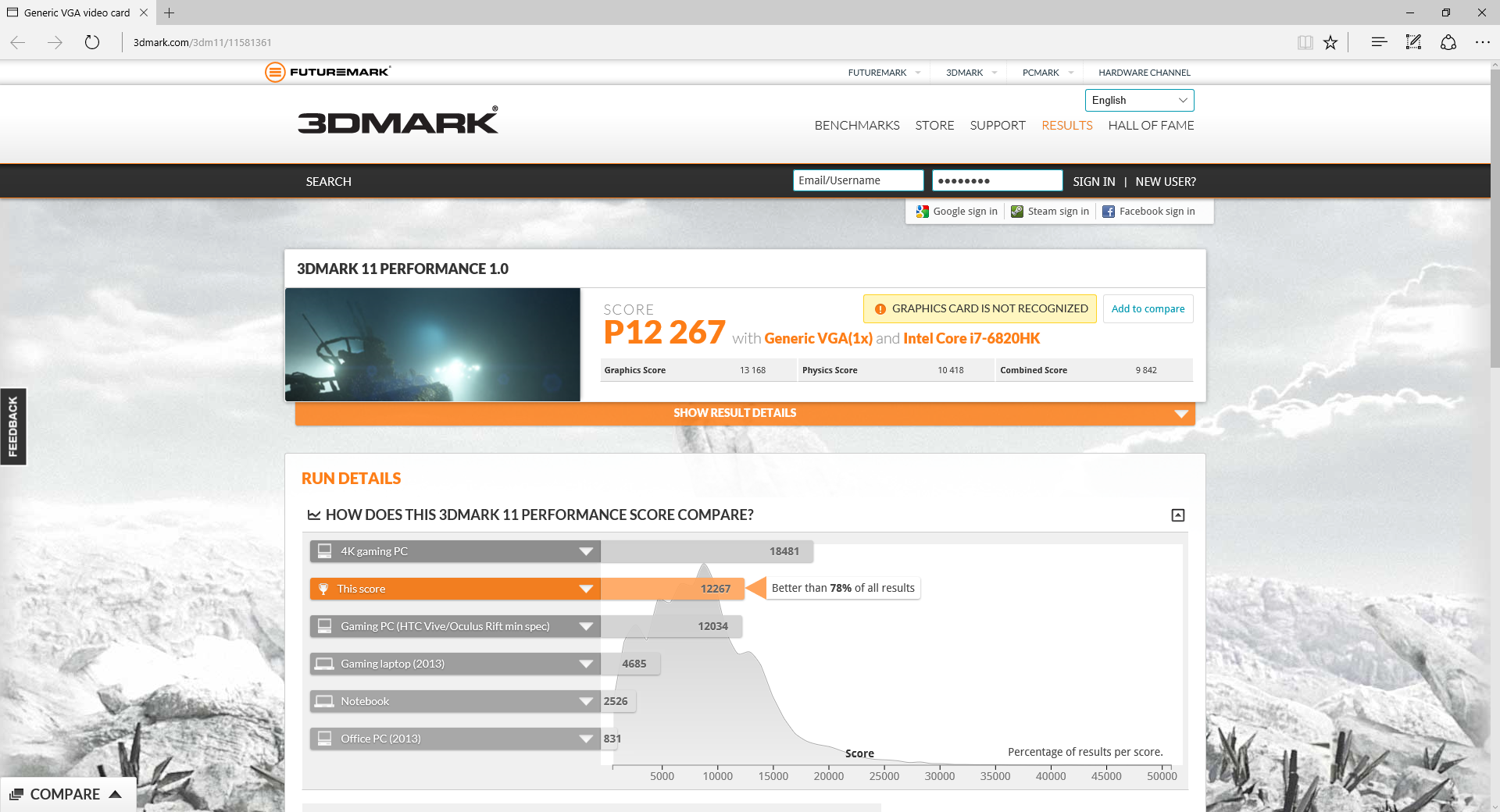The width and height of the screenshot is (1500, 812).
Task: Click the Generic VGA(1x) link
Action: pos(818,339)
